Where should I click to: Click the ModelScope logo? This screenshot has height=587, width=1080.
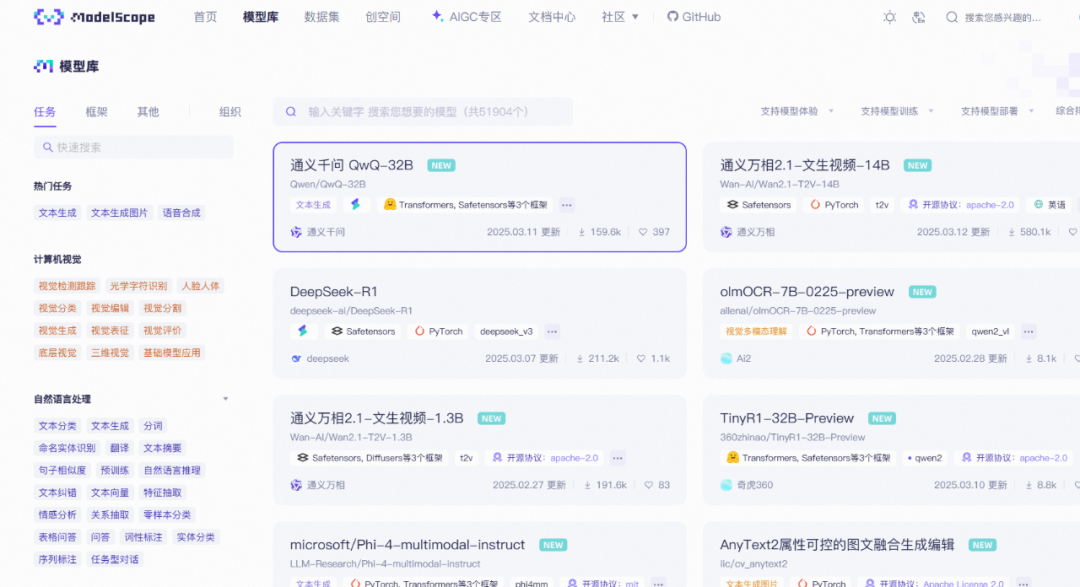click(94, 17)
